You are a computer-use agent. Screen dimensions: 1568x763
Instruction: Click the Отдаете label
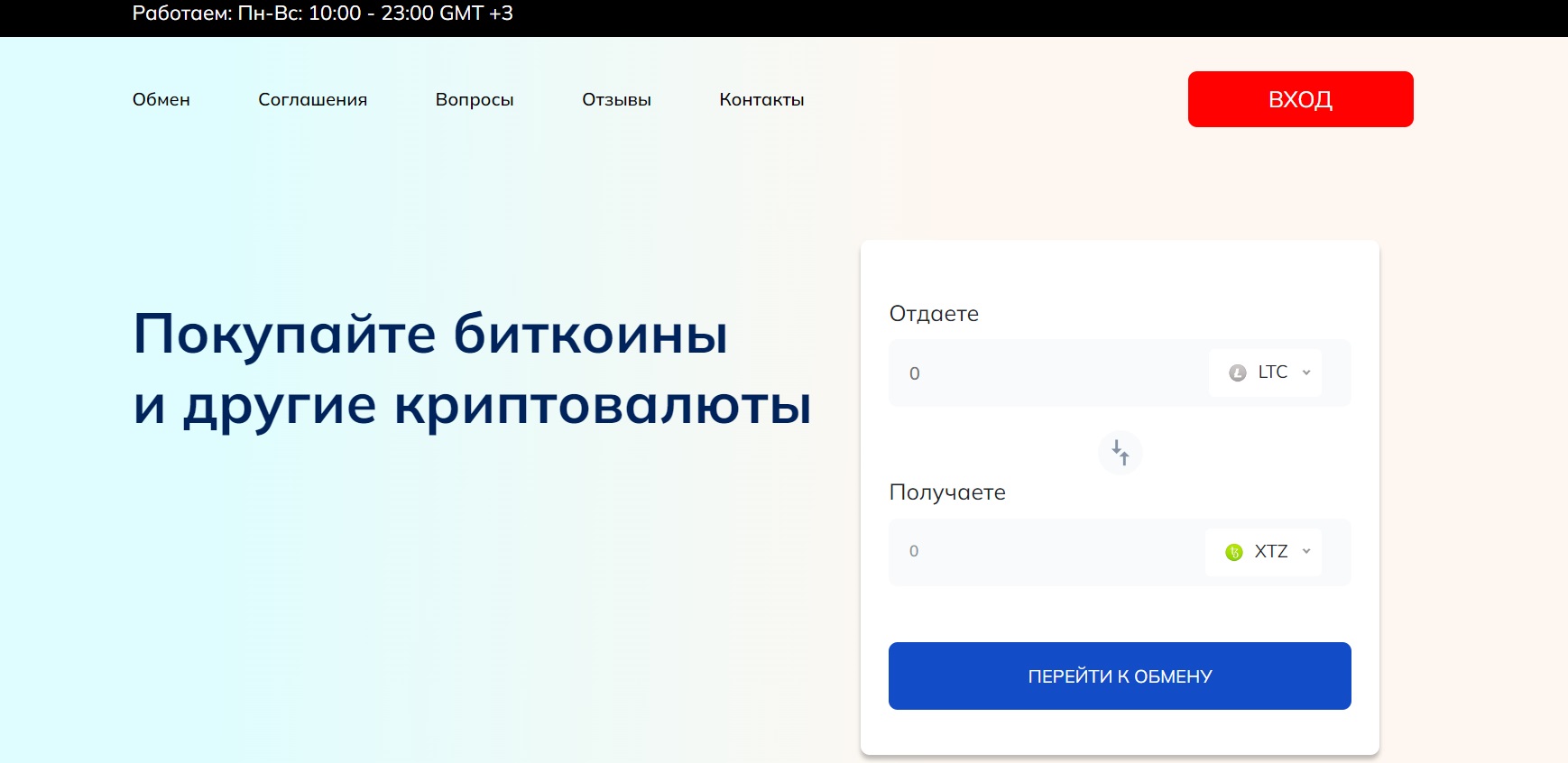pyautogui.click(x=934, y=314)
